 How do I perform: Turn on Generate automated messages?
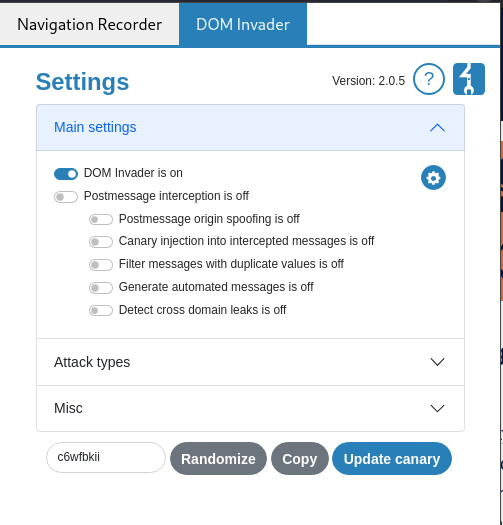tap(101, 288)
